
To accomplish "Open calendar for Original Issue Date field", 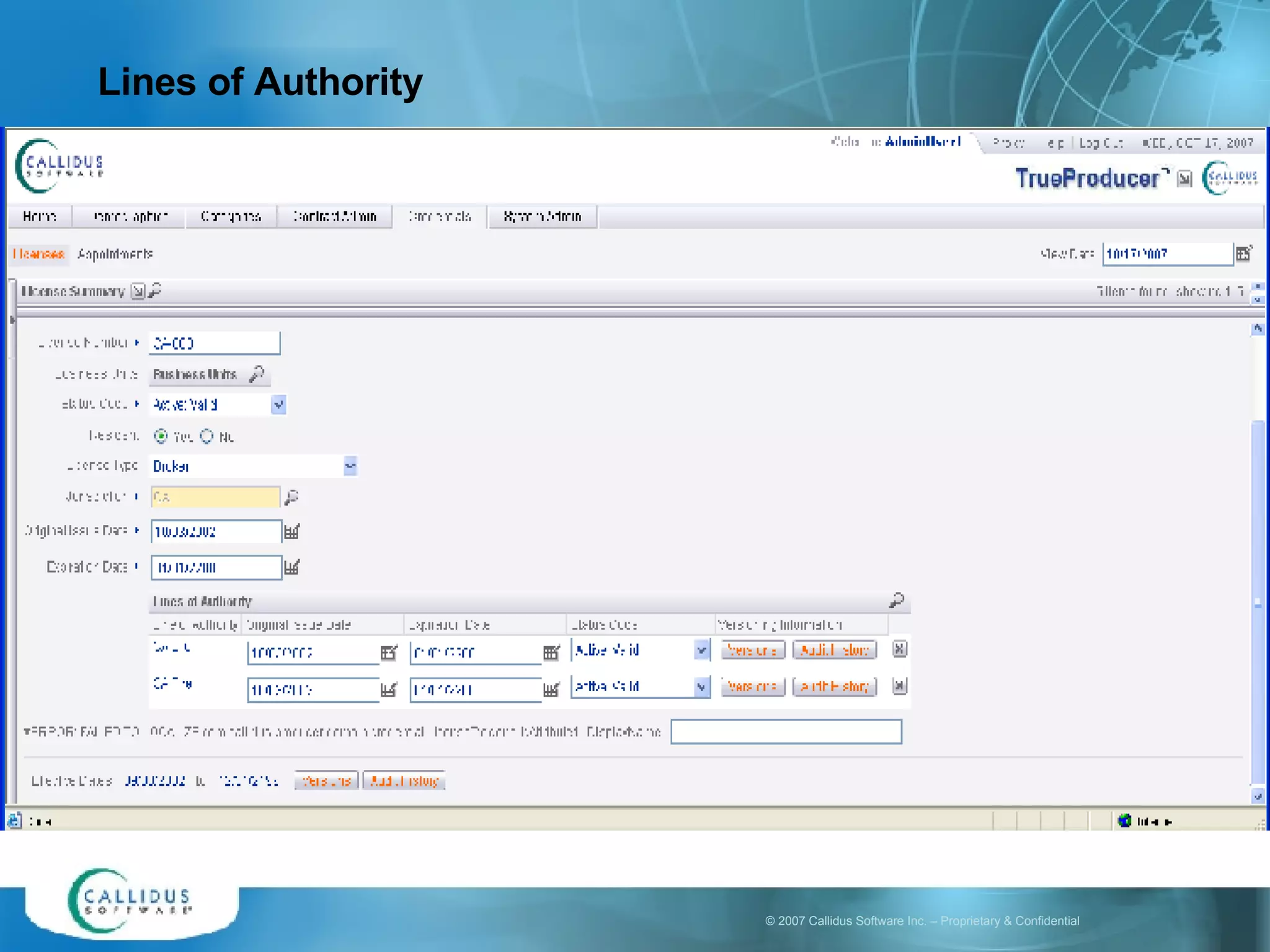I will point(291,531).
